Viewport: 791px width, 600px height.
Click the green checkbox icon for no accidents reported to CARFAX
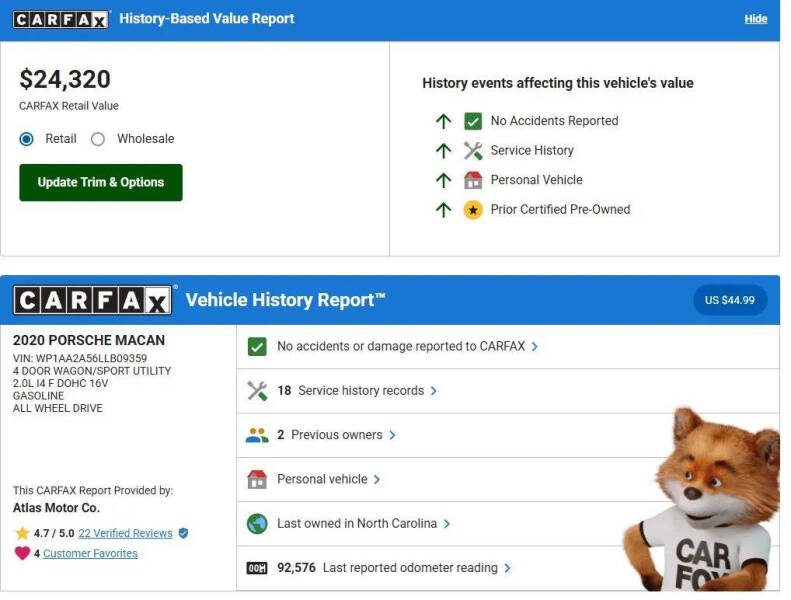(x=257, y=346)
